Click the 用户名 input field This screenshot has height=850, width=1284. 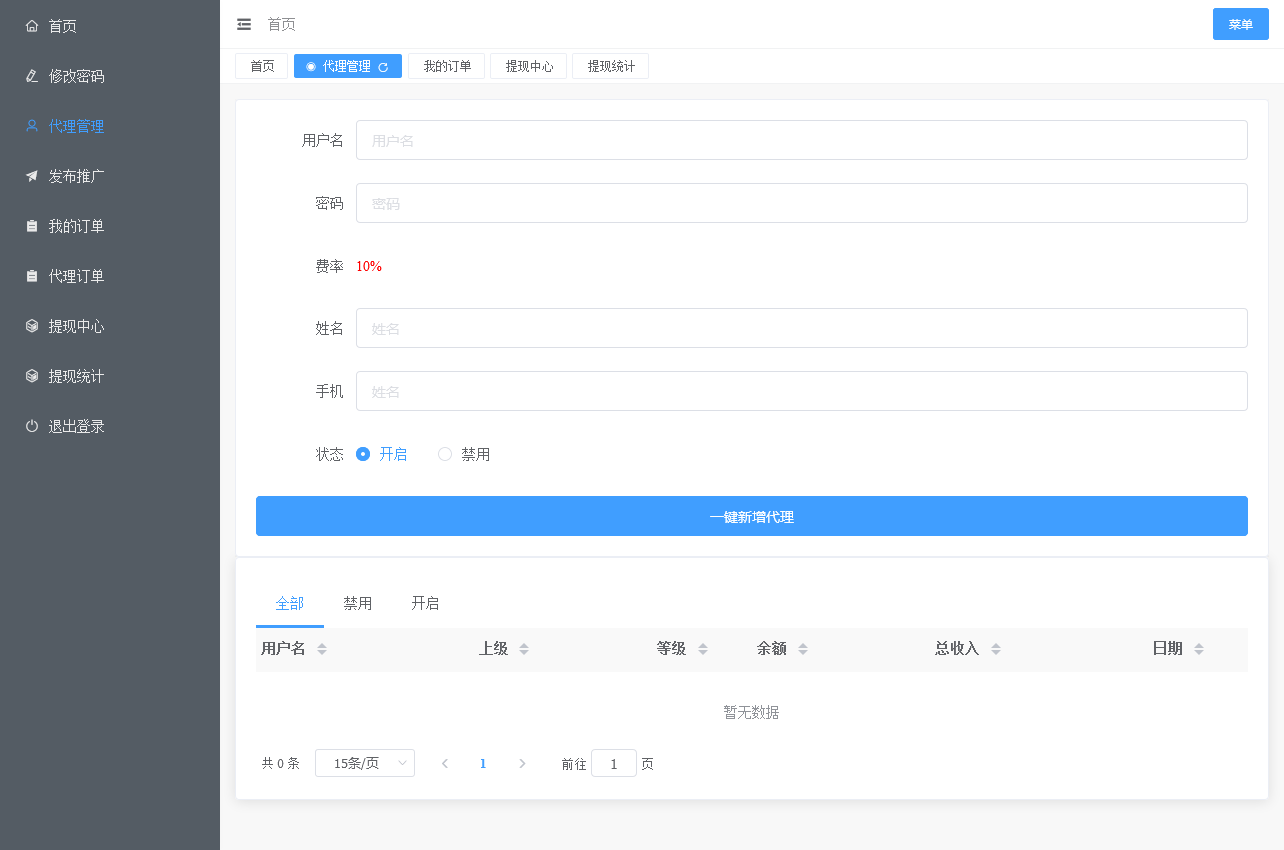pos(801,140)
